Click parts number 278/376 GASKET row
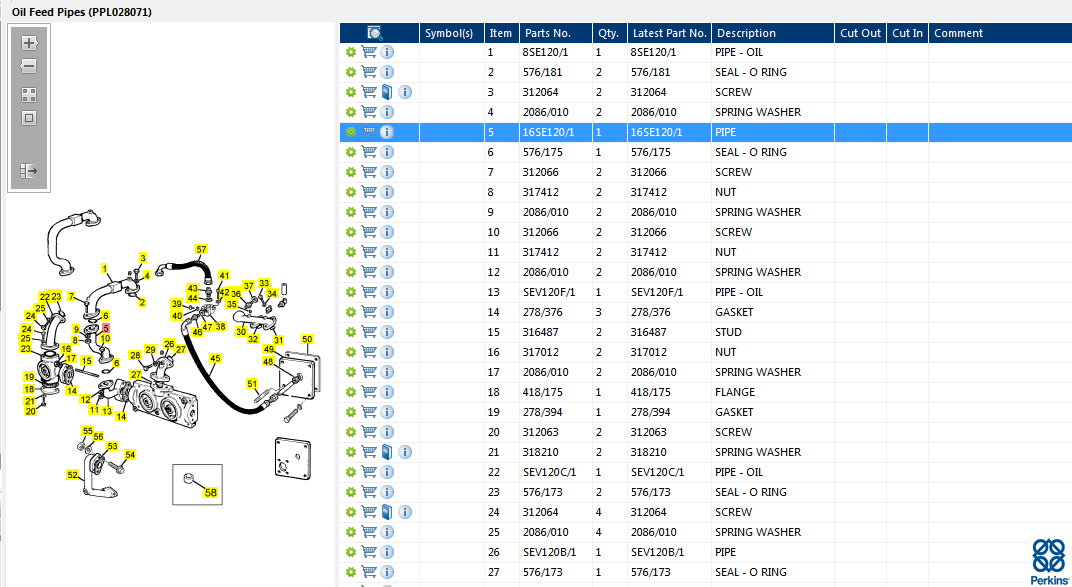Screen dimensions: 1072x587 [542, 312]
